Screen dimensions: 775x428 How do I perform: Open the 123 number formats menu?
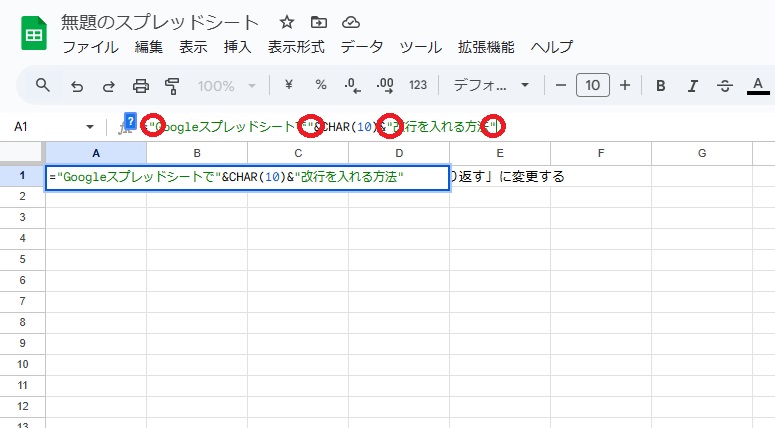pyautogui.click(x=418, y=85)
